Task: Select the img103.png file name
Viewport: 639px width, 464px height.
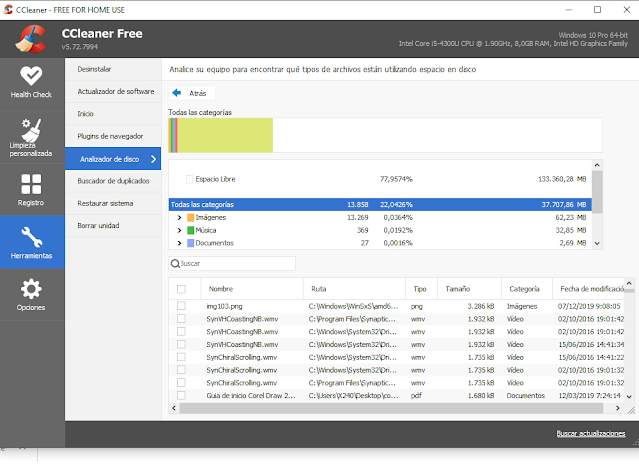Action: [225, 306]
